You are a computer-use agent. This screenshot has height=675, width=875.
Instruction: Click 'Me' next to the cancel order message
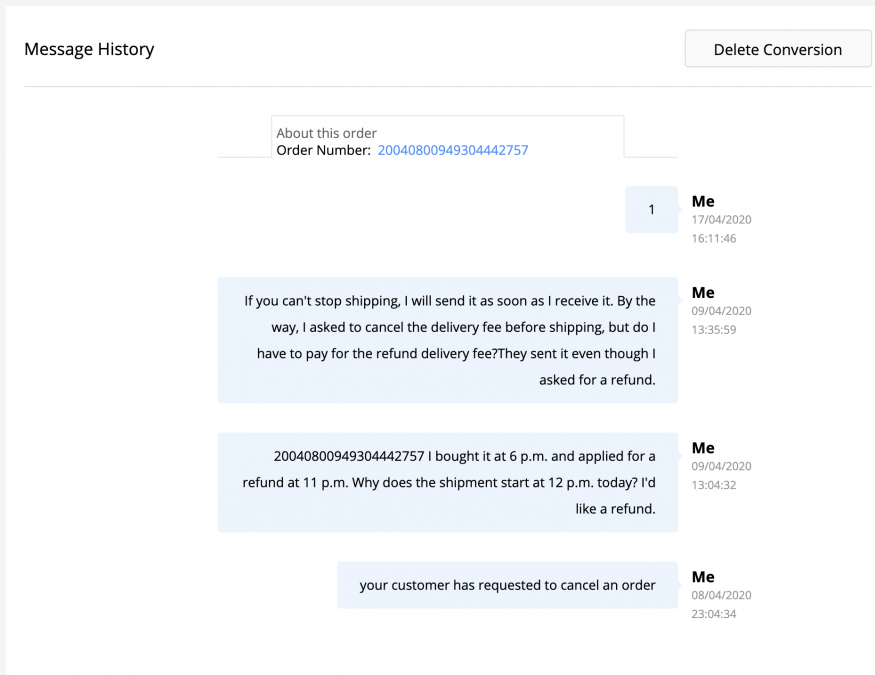point(703,577)
